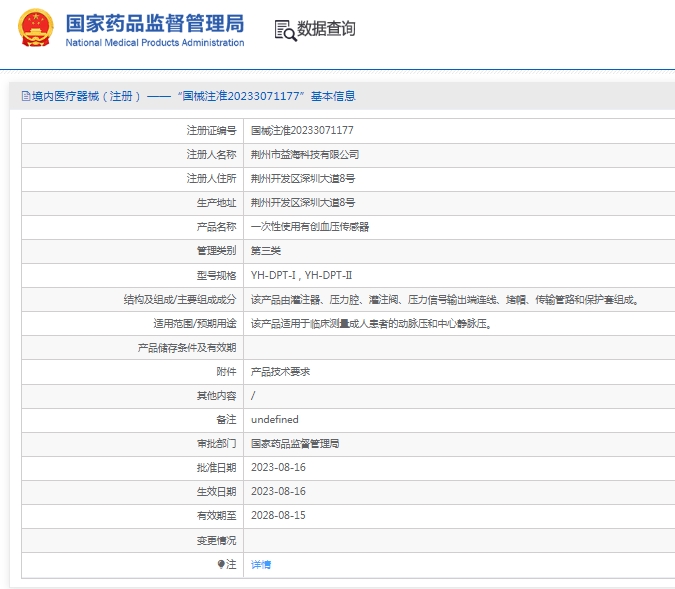This screenshot has width=675, height=589.
Task: Click the 结构及组成/主要组成成分 label
Action: (x=180, y=299)
